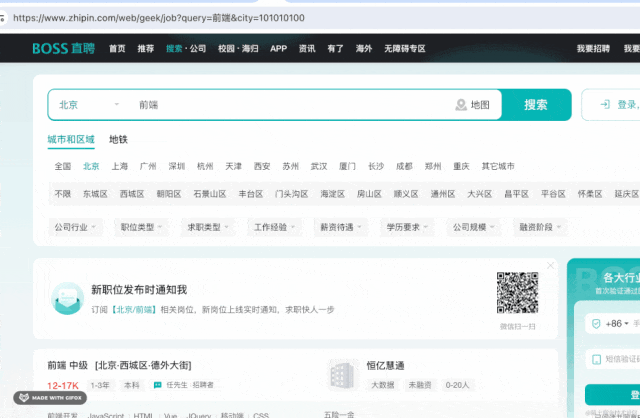Expand the 工作经验 filter
Screen dimensions: 640x418
tap(274, 227)
